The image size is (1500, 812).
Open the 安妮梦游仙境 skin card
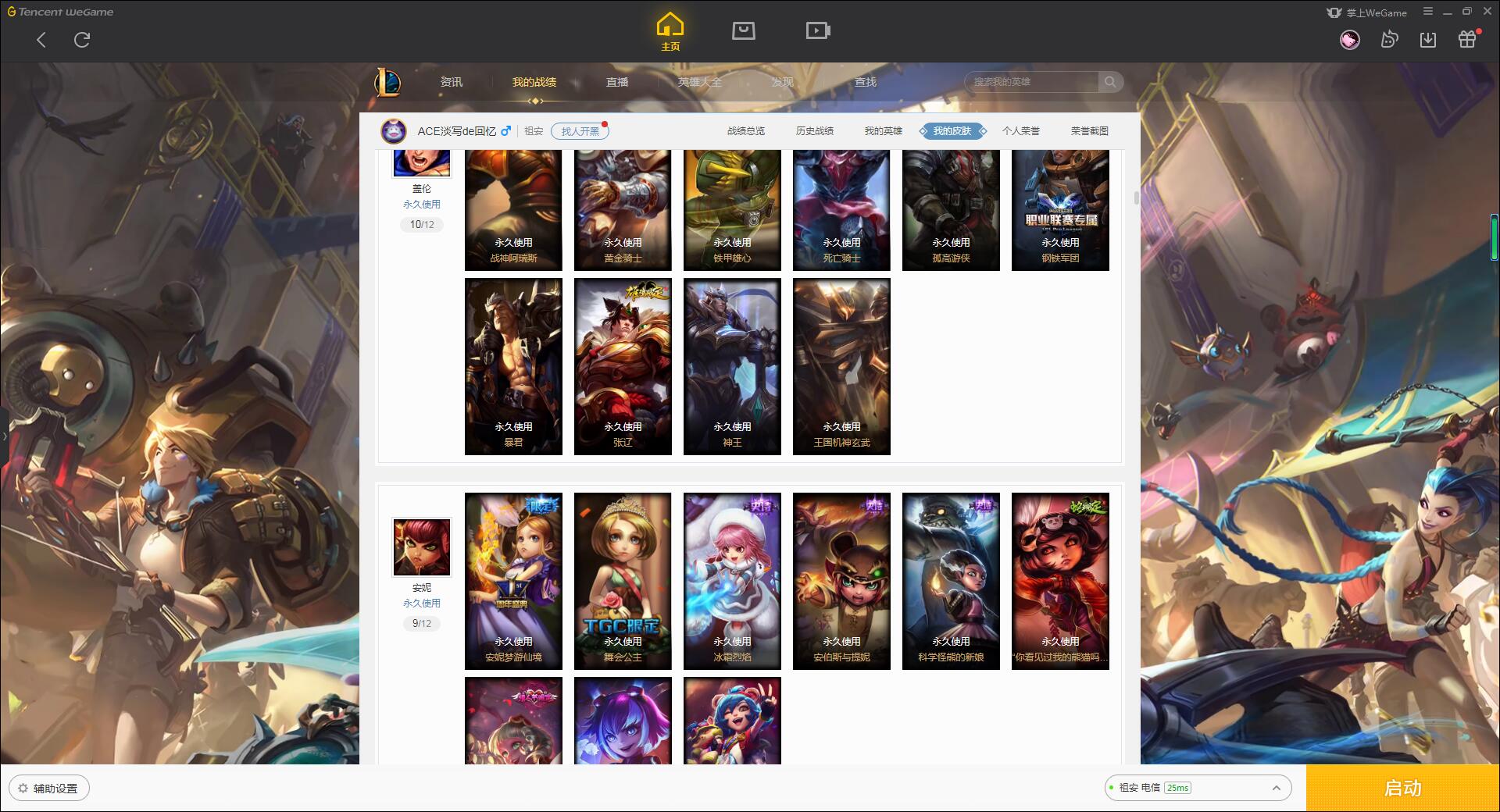513,582
